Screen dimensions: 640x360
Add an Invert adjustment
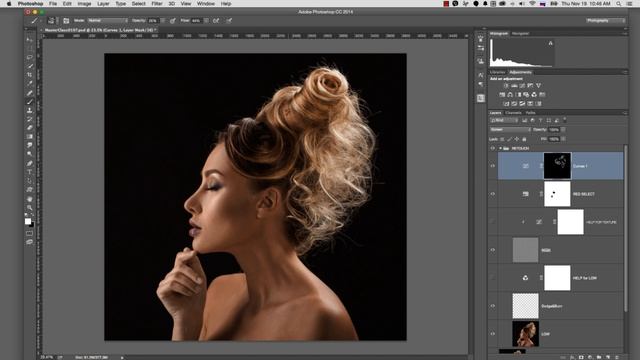[x=506, y=104]
